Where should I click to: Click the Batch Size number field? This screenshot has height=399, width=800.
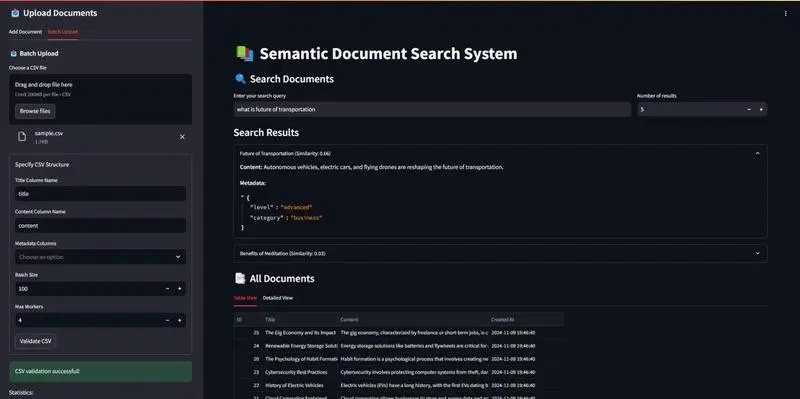click(x=88, y=289)
